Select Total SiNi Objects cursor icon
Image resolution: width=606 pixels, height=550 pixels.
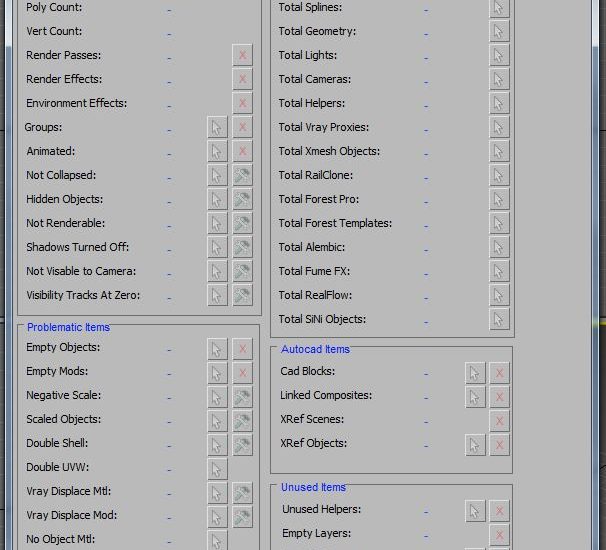tap(499, 320)
